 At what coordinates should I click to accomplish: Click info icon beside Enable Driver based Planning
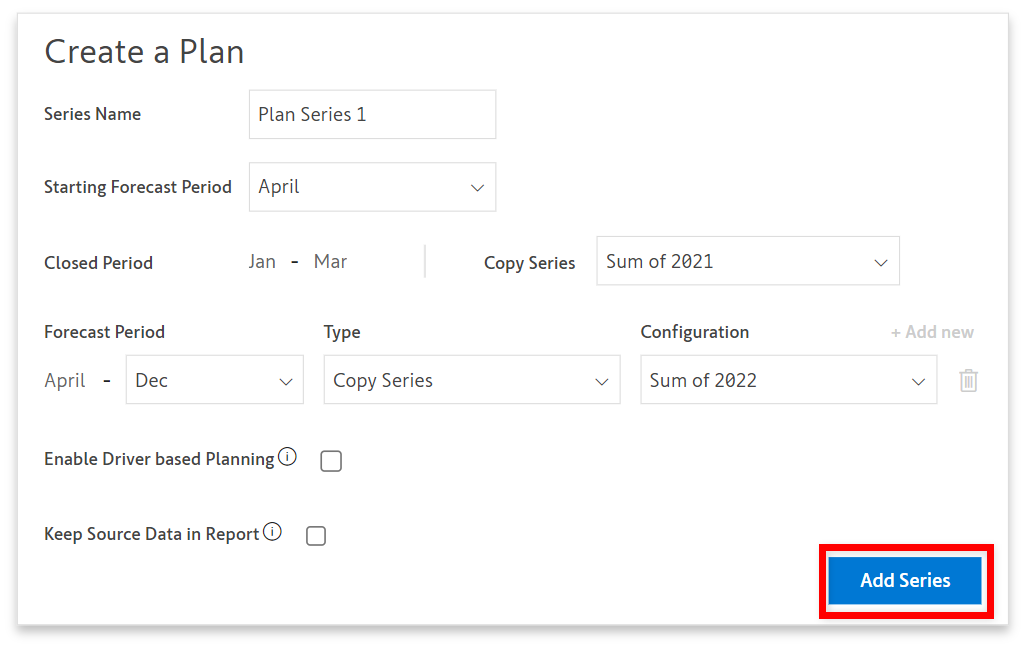click(288, 458)
